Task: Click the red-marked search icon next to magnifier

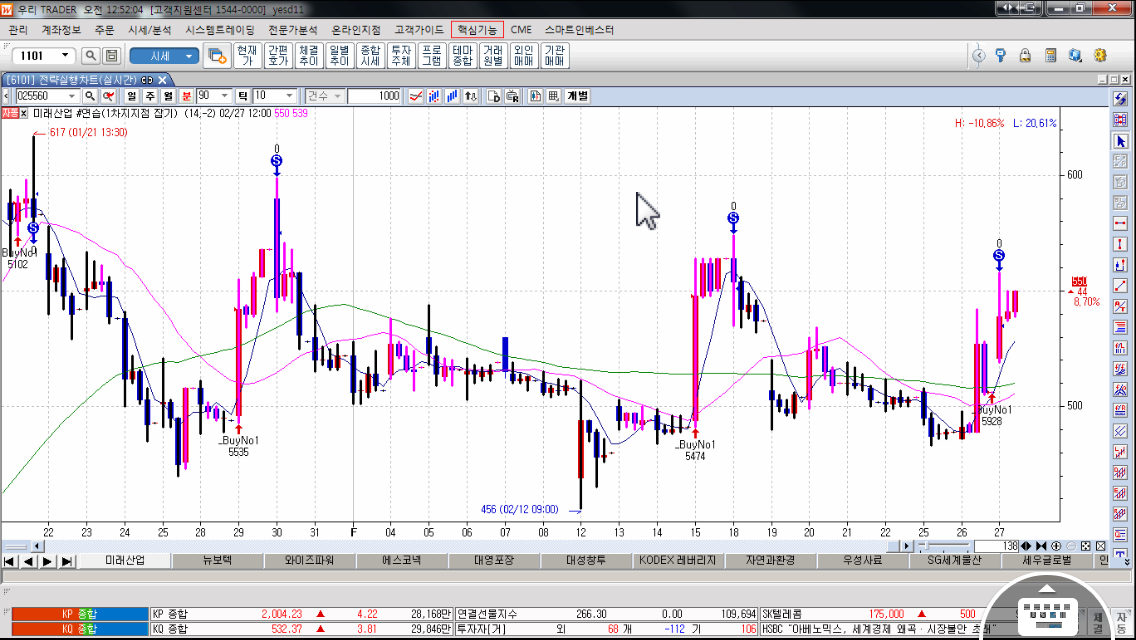Action: (x=109, y=96)
